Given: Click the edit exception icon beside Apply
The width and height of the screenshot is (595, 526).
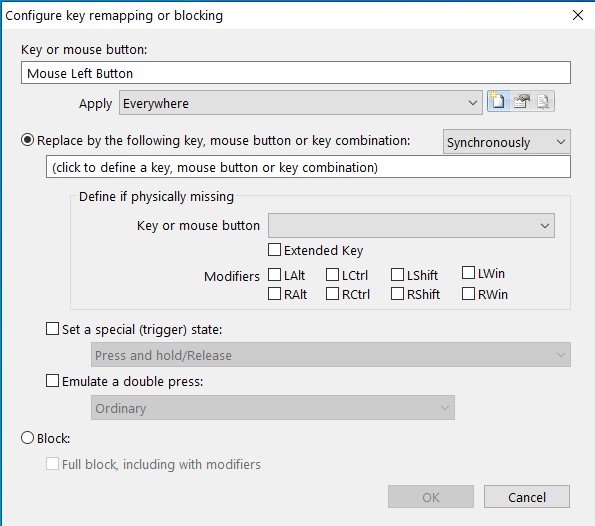Looking at the screenshot, I should 521,101.
